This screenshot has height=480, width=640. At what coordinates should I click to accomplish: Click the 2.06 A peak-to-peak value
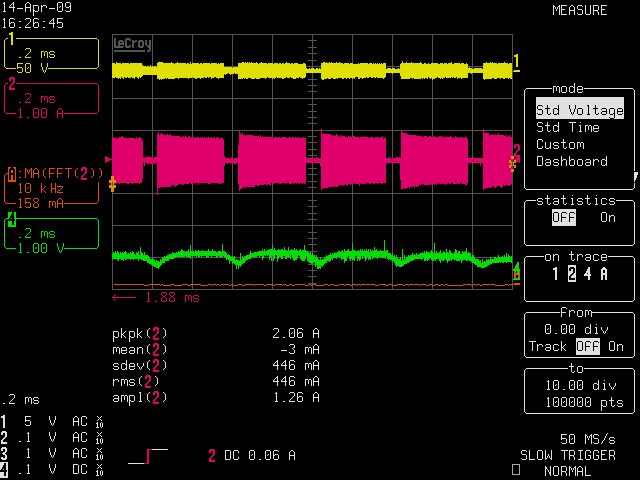(x=296, y=333)
